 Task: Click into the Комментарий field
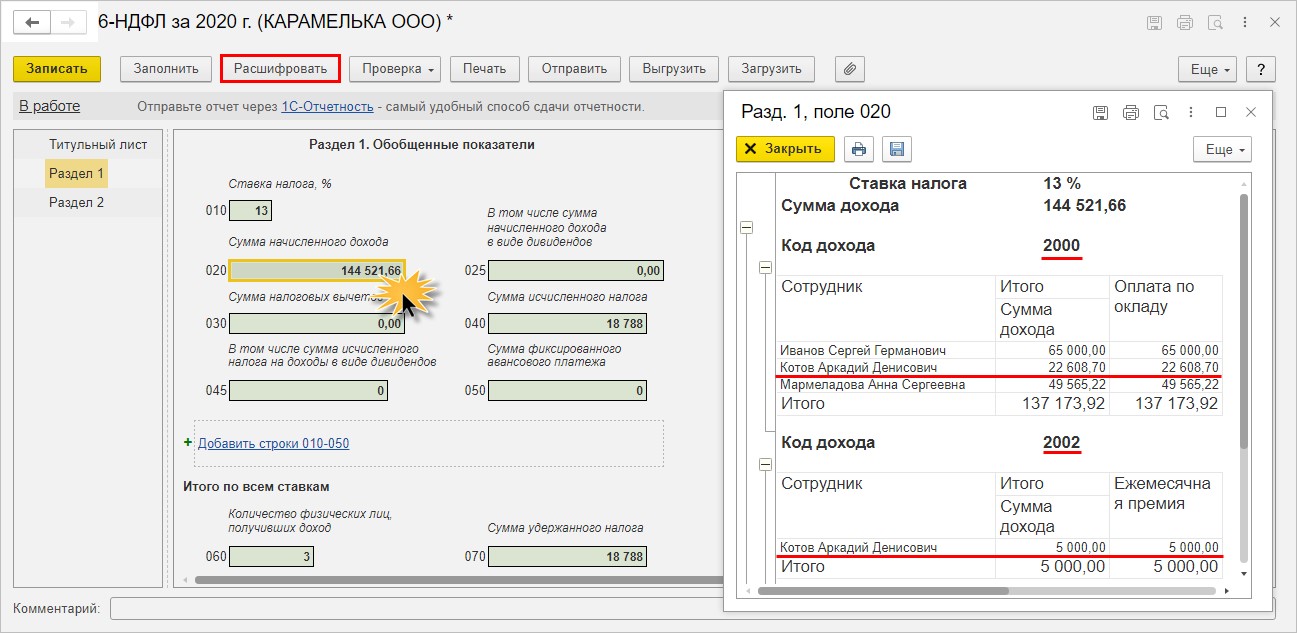(x=695, y=608)
